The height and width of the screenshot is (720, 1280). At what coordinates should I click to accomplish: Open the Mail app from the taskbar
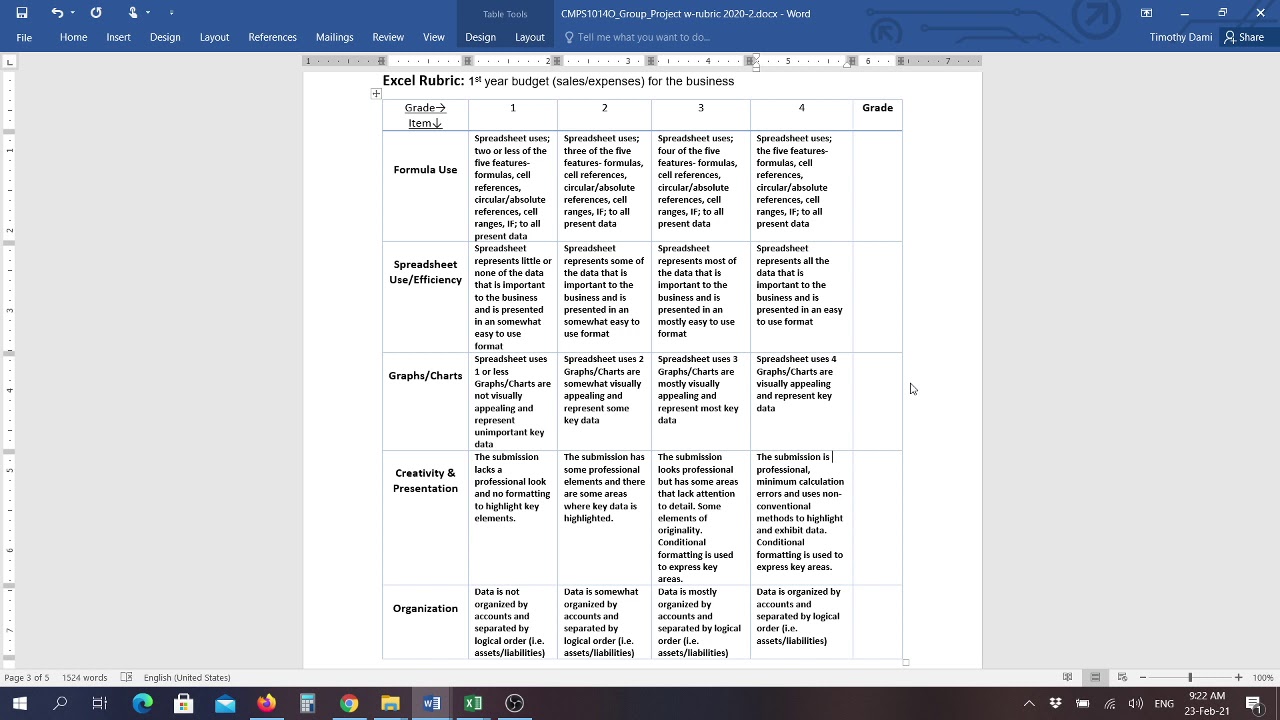pos(225,703)
